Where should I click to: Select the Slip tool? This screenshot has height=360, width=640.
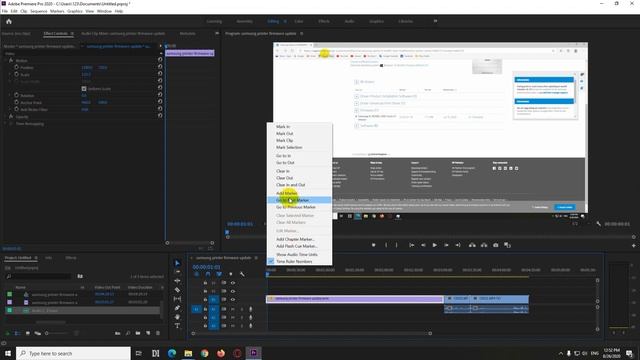(177, 299)
